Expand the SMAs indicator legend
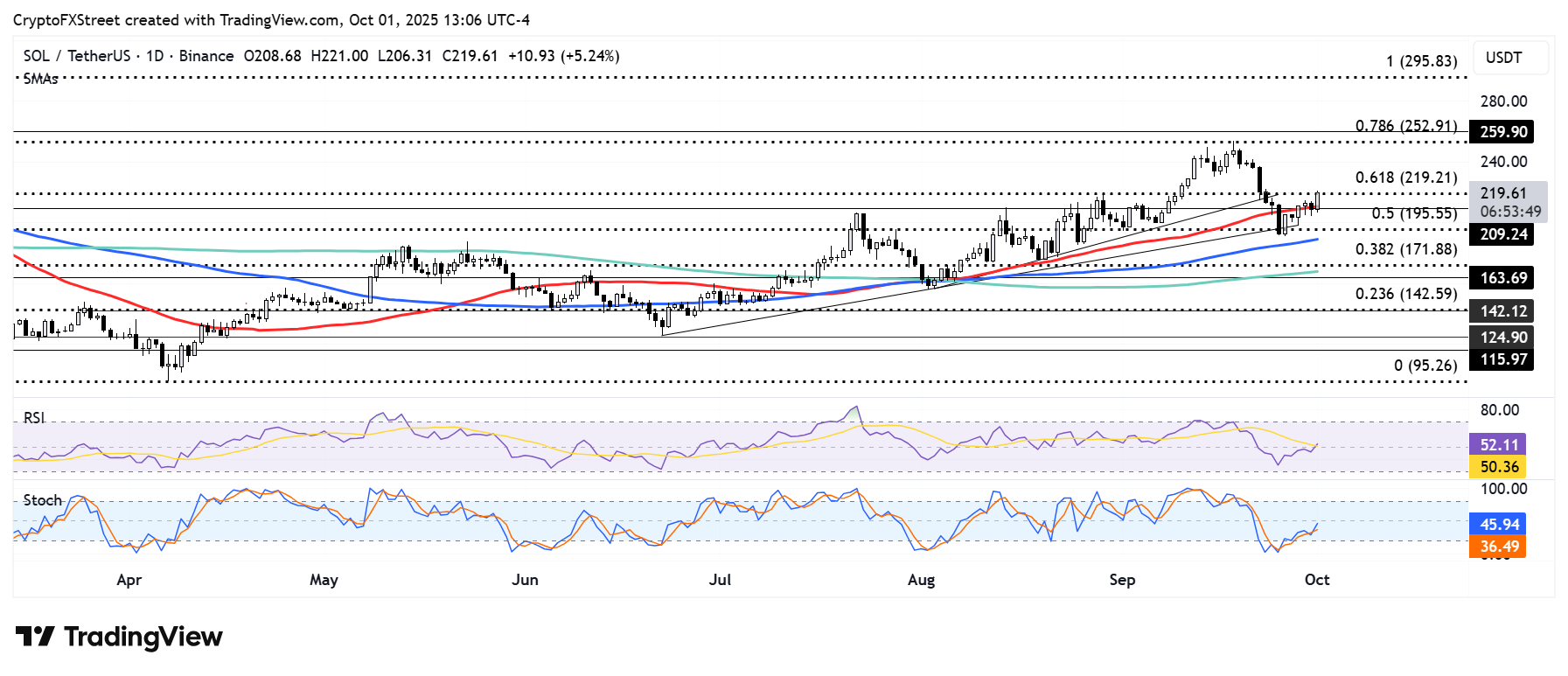 tap(40, 79)
